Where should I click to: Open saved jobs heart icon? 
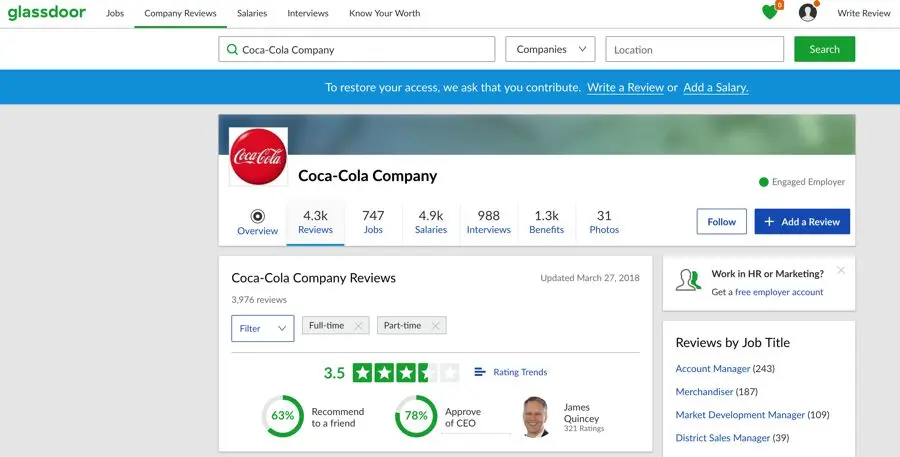(769, 13)
